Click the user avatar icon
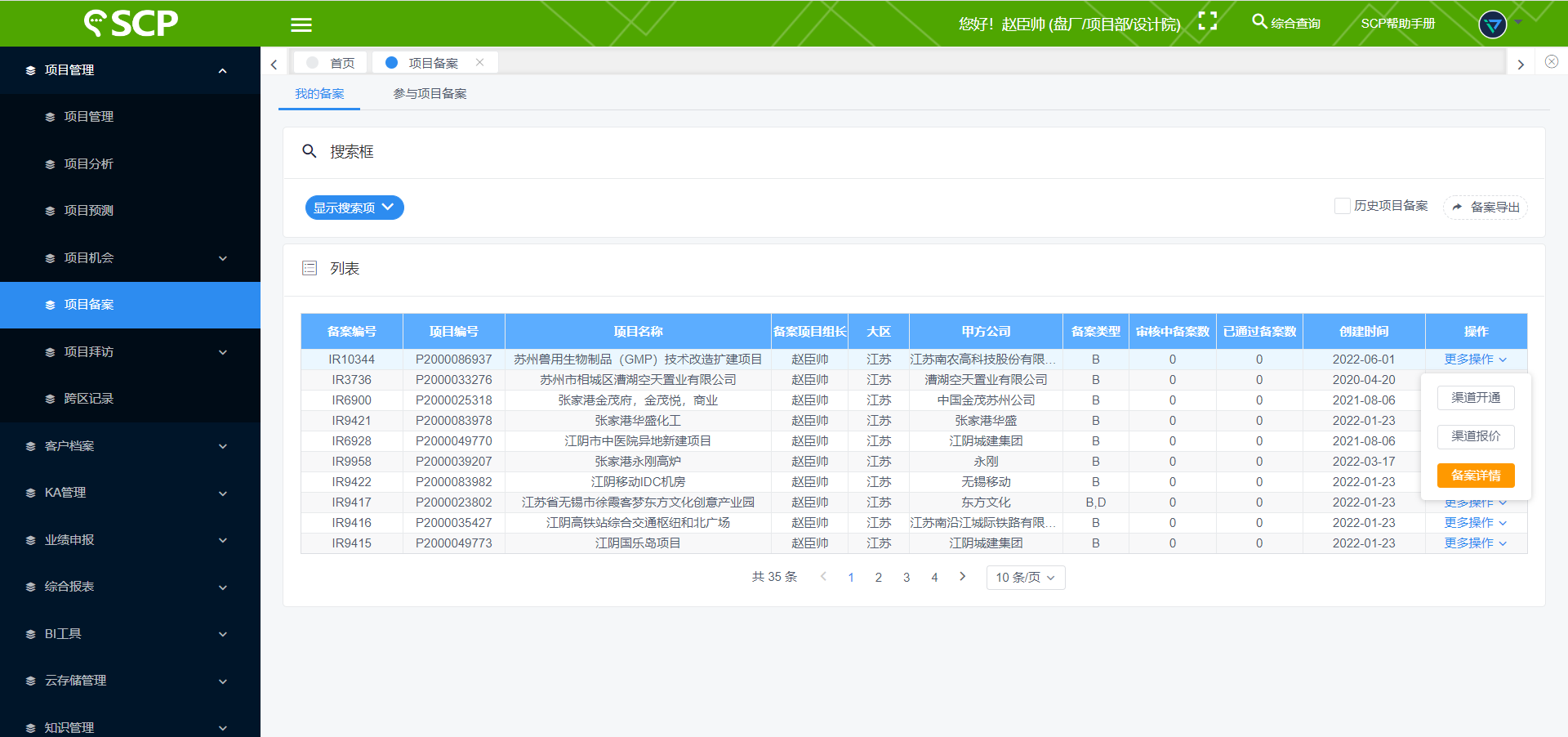The width and height of the screenshot is (1568, 737). pyautogui.click(x=1493, y=24)
